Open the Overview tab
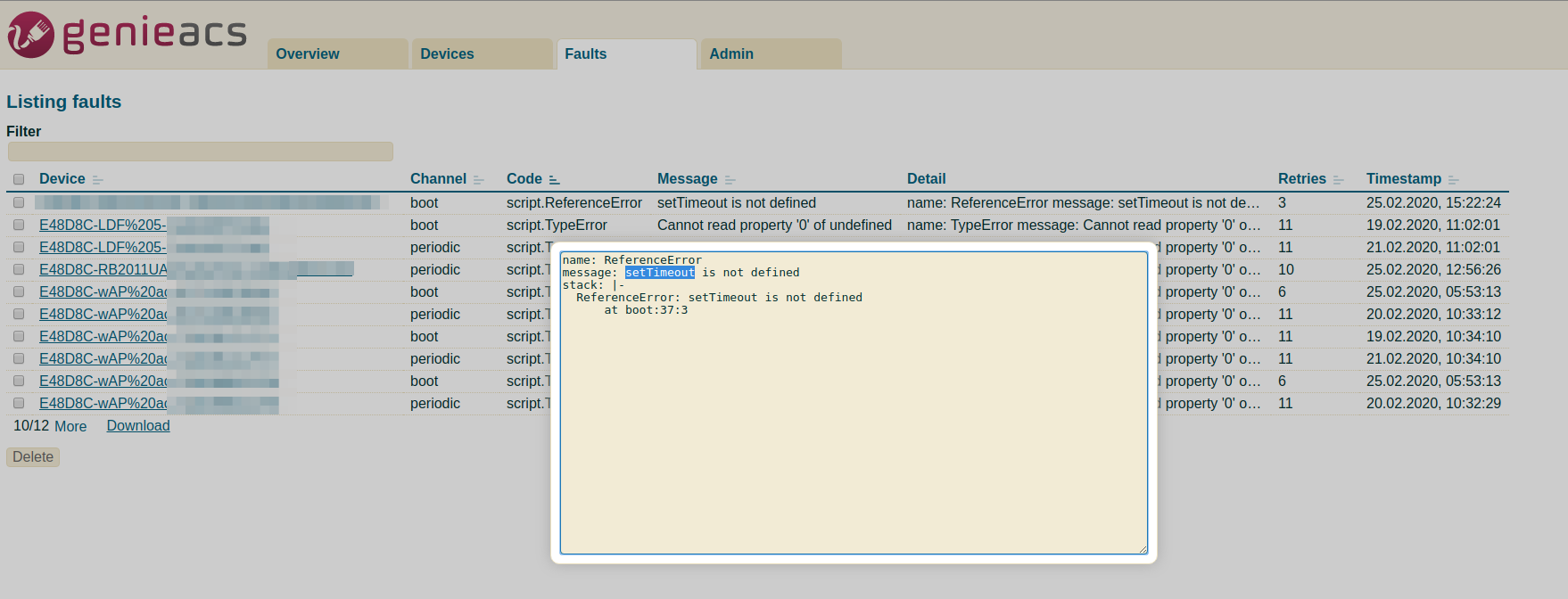The height and width of the screenshot is (599, 1568). [x=308, y=54]
